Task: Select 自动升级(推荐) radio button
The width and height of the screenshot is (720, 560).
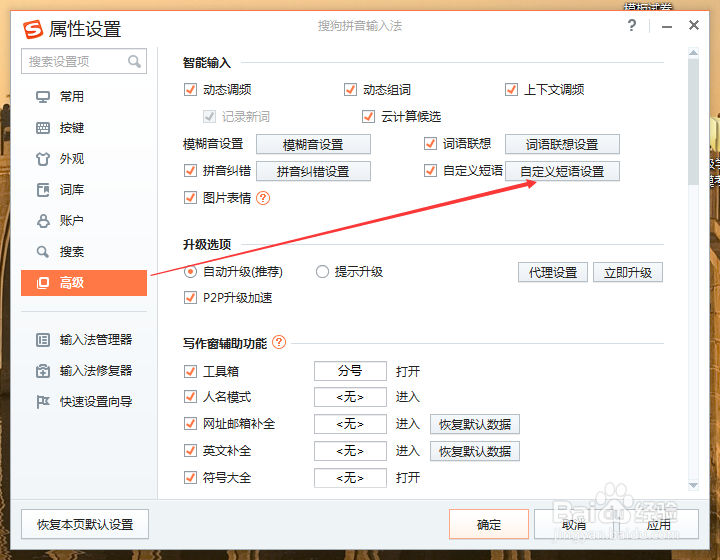Action: coord(191,272)
